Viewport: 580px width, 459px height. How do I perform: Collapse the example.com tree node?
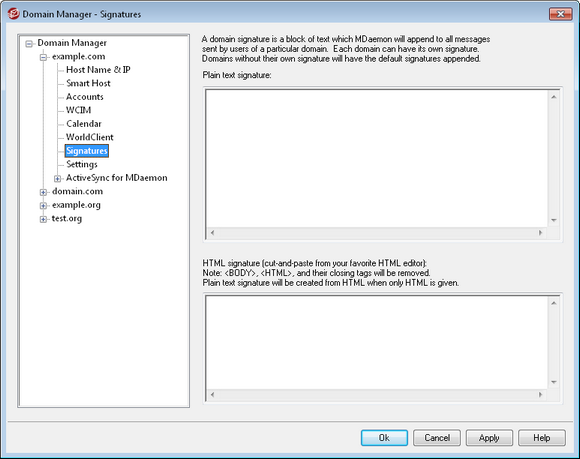click(x=43, y=57)
